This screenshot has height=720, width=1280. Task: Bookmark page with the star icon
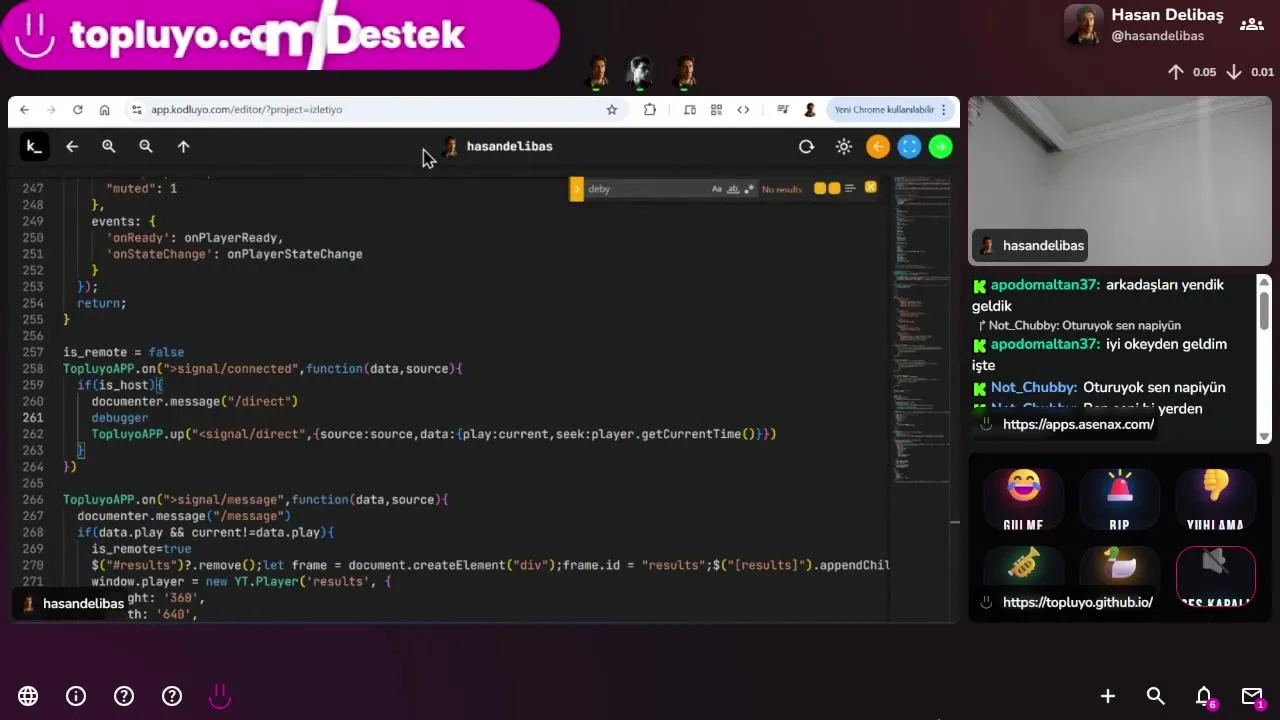pos(612,110)
